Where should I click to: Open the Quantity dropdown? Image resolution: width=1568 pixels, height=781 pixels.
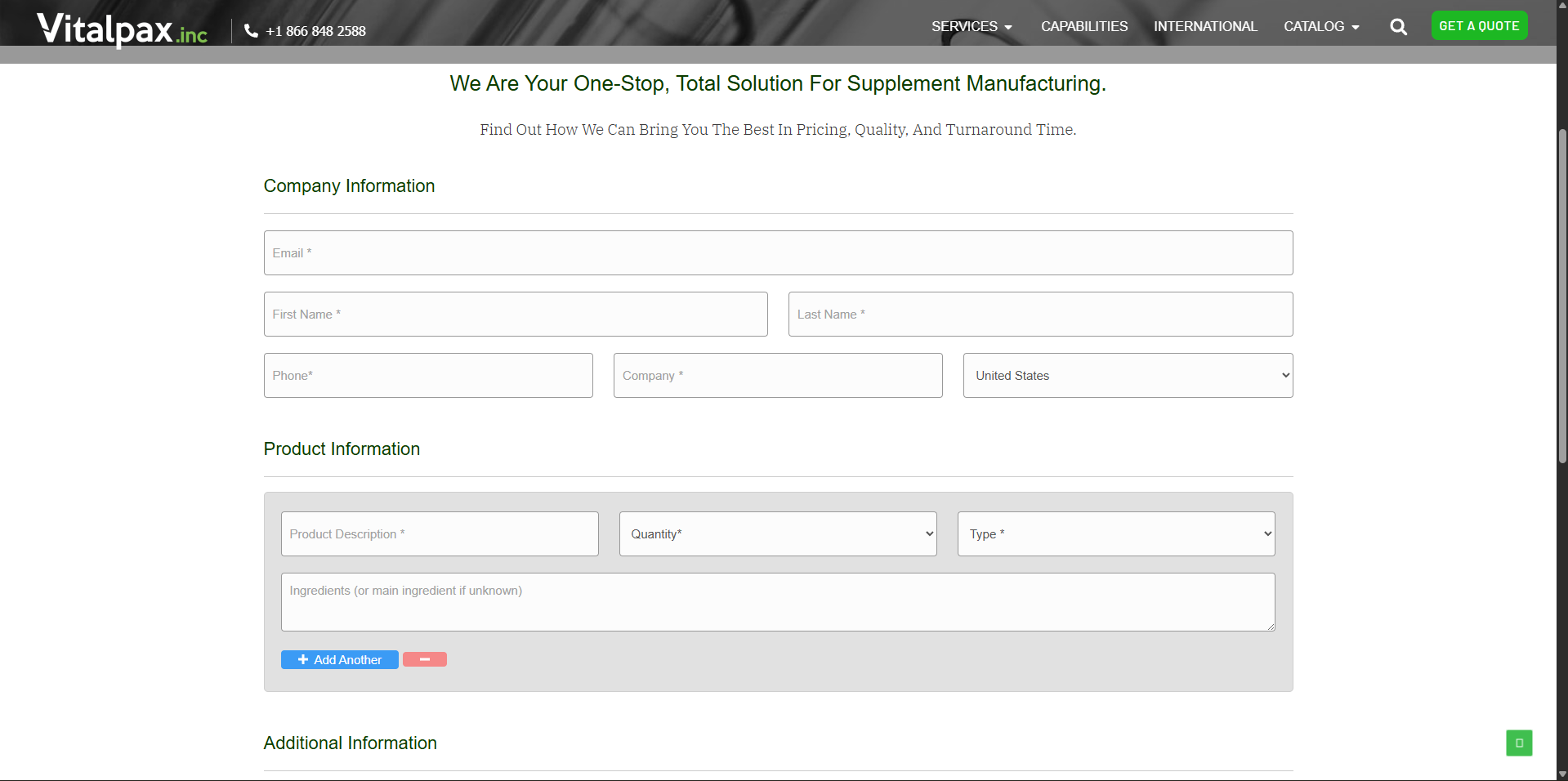pos(778,533)
